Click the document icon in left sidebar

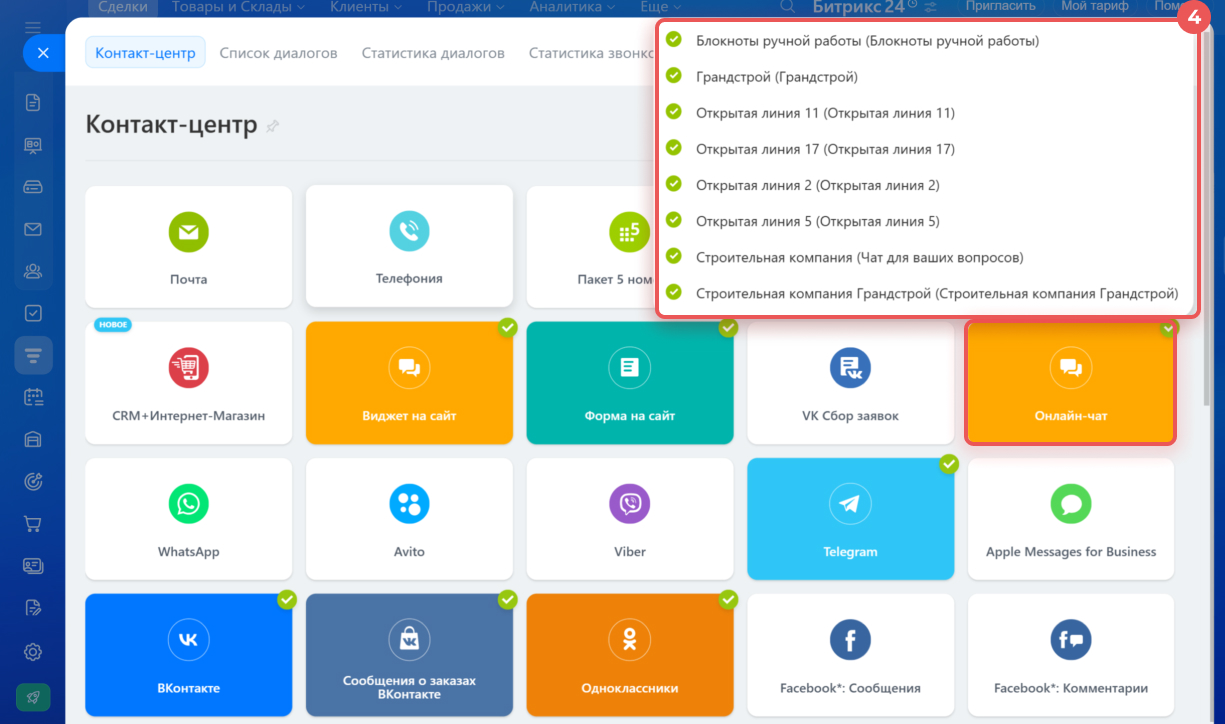[x=33, y=102]
